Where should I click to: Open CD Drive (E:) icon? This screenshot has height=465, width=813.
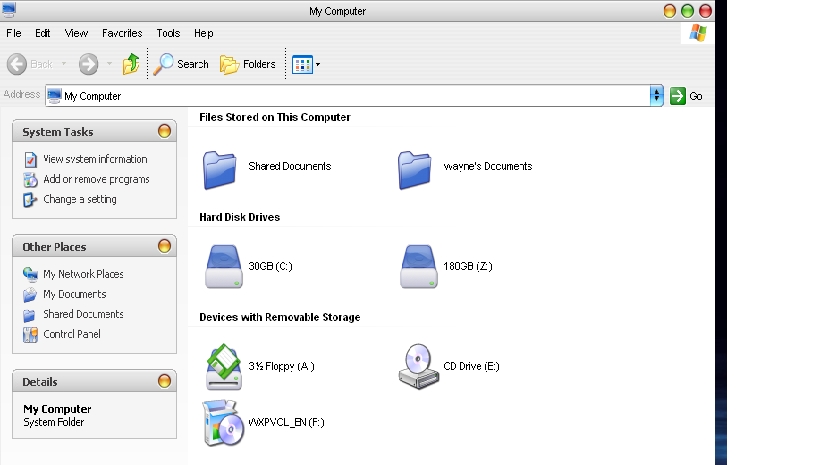pos(418,366)
